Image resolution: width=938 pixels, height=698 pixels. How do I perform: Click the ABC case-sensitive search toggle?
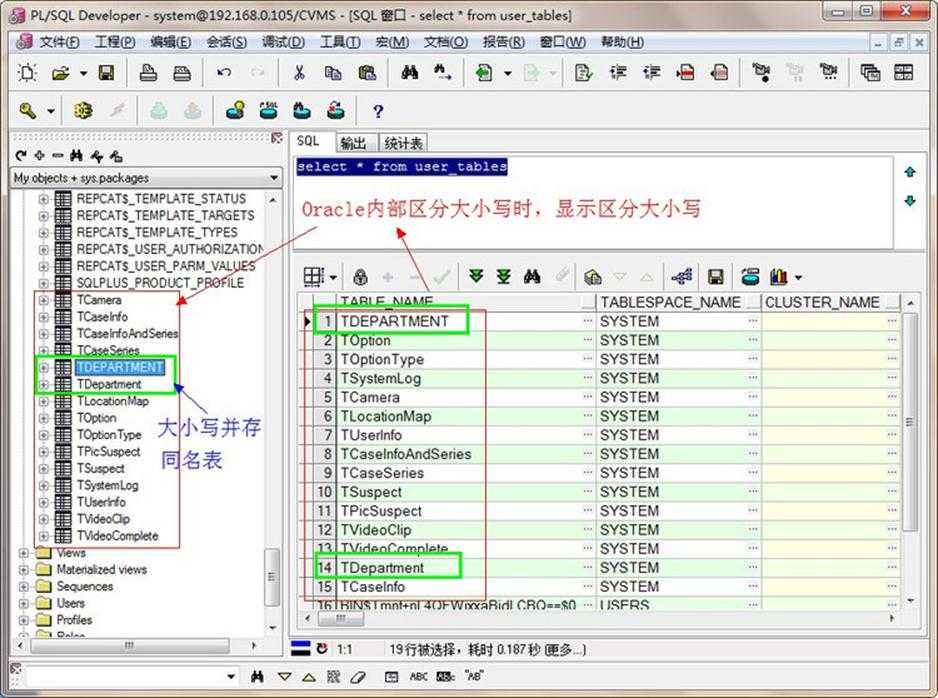418,677
